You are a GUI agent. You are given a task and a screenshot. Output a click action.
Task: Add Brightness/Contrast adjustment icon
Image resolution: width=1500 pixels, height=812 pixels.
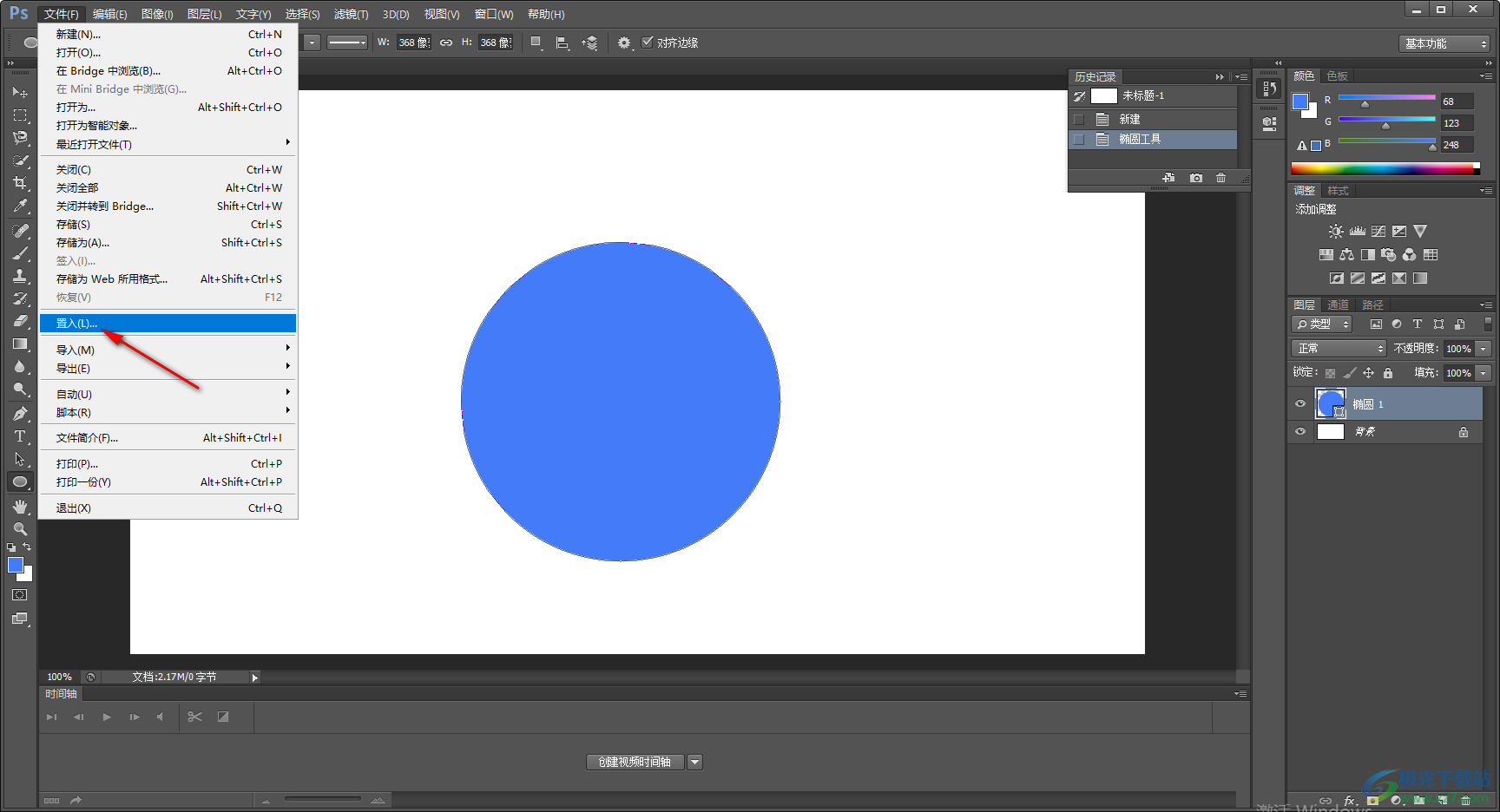tap(1336, 232)
